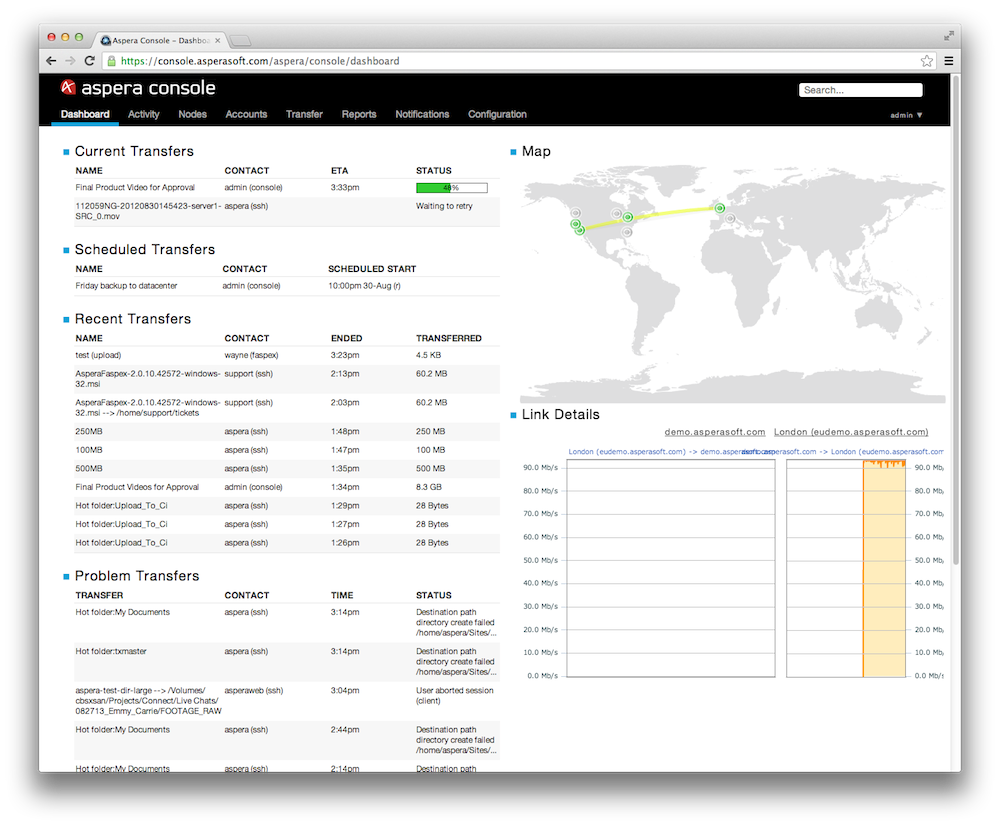Viewport: 1000px width, 826px height.
Task: Open the demo.asperasoft.com link
Action: click(x=714, y=432)
